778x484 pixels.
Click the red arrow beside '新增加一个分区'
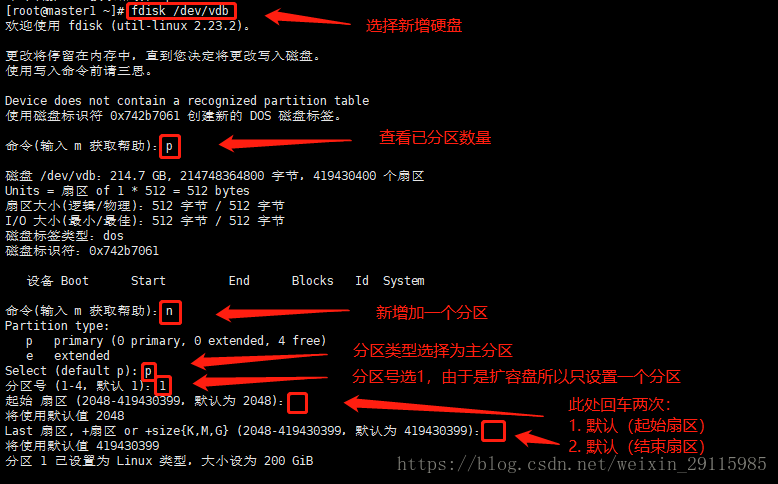(x=283, y=313)
